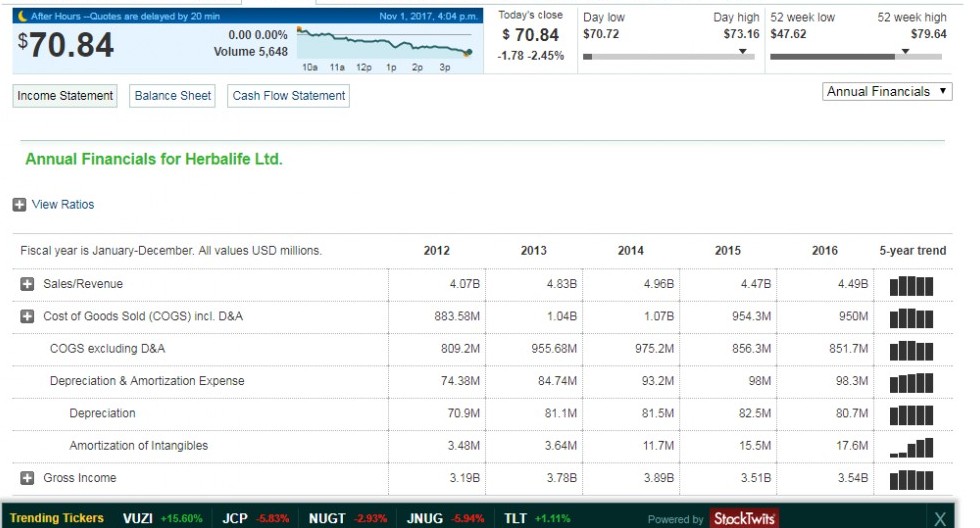
Task: Click the 5-year trend column header
Action: (x=912, y=251)
